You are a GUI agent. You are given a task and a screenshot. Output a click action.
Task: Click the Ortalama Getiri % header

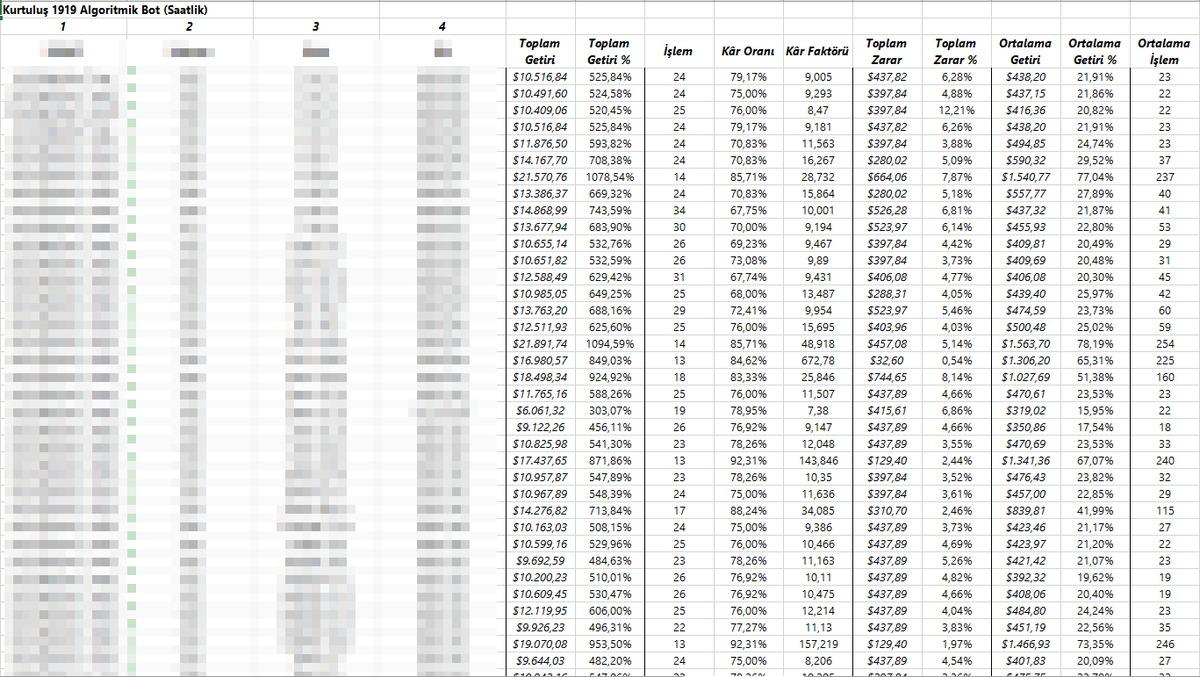coord(1094,51)
